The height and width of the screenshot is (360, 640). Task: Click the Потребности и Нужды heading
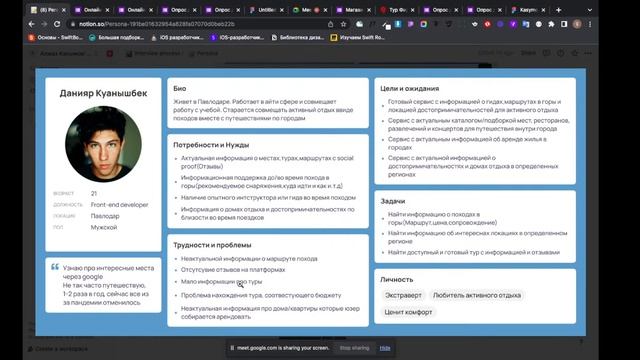tap(211, 145)
